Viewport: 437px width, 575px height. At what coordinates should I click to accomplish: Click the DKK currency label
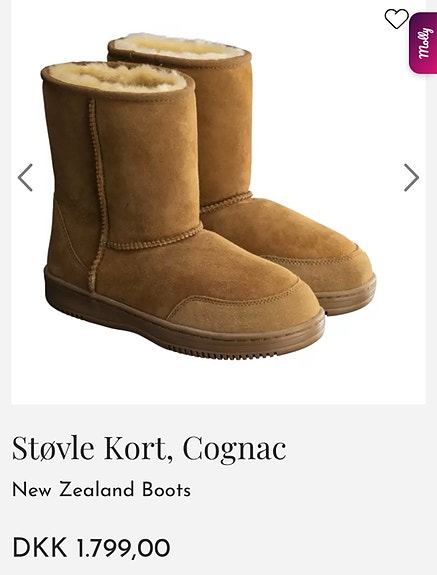40,548
